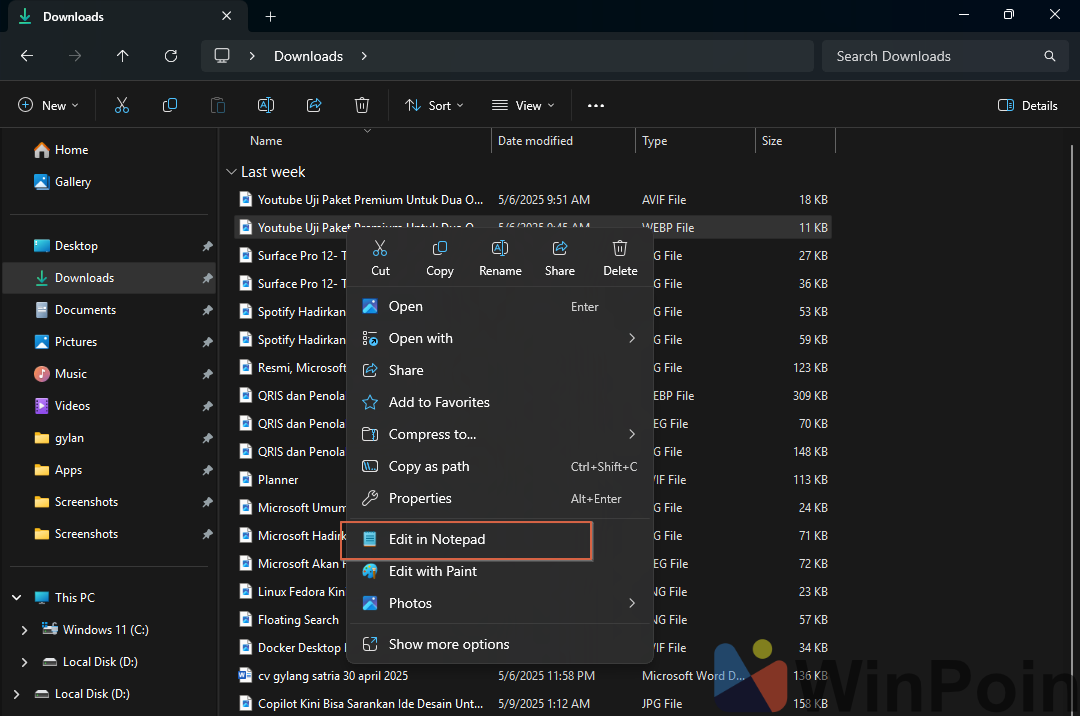Expand the Compress to submenu

pyautogui.click(x=632, y=434)
